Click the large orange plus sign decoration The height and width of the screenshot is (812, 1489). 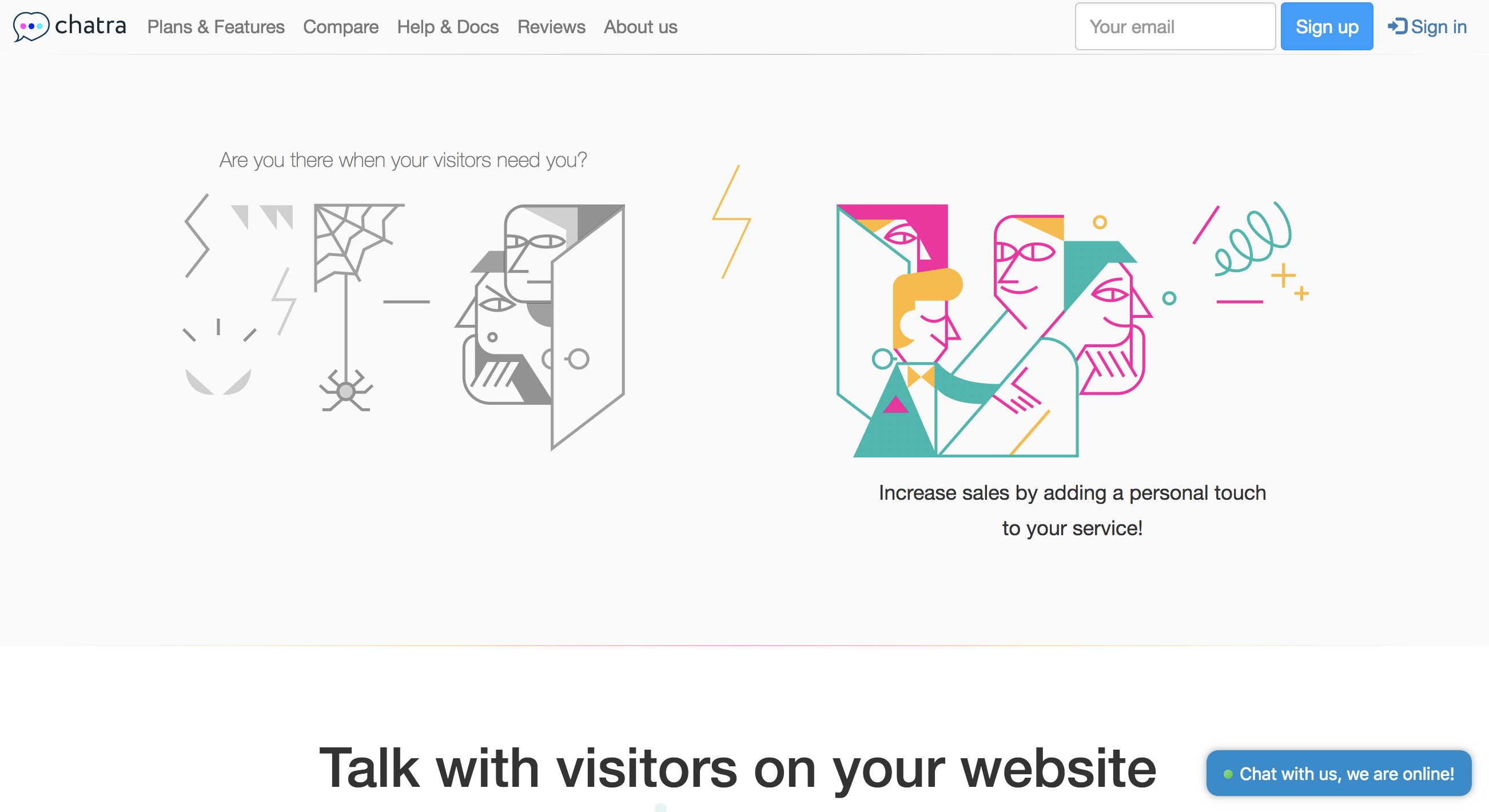1283,276
